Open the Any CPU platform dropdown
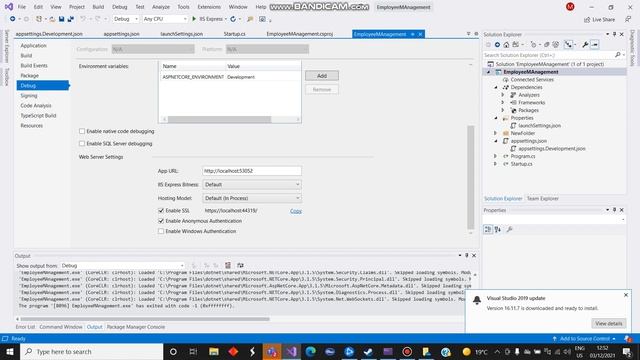The height and width of the screenshot is (360, 640). (165, 19)
